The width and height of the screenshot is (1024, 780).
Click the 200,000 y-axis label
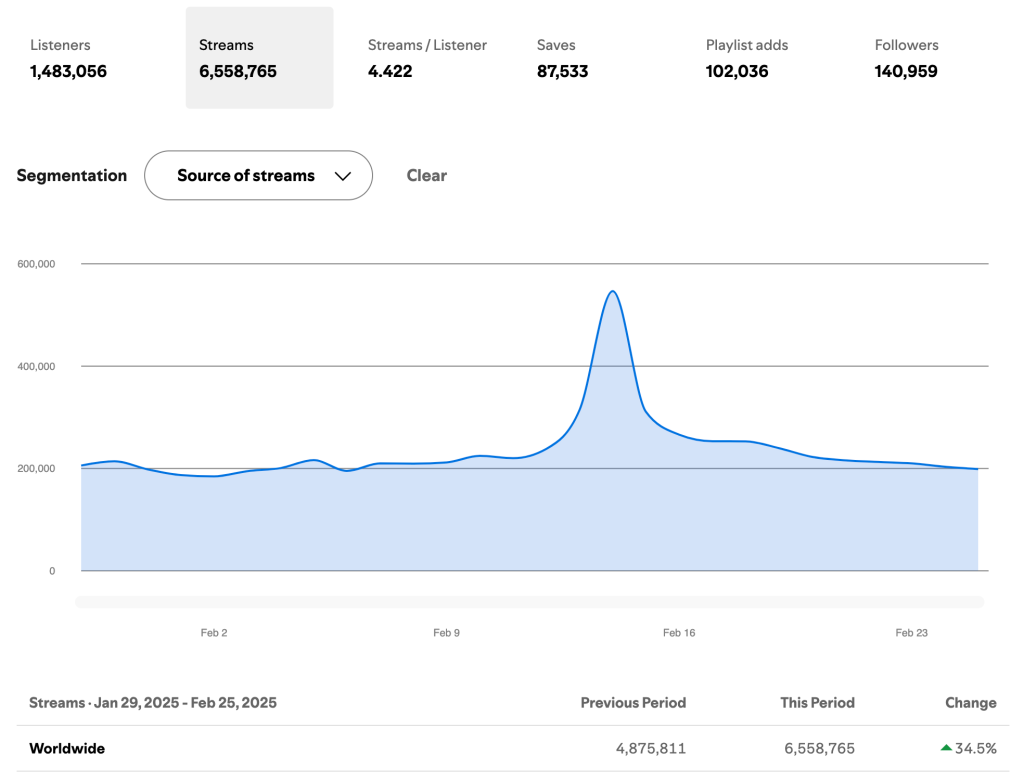click(x=36, y=468)
